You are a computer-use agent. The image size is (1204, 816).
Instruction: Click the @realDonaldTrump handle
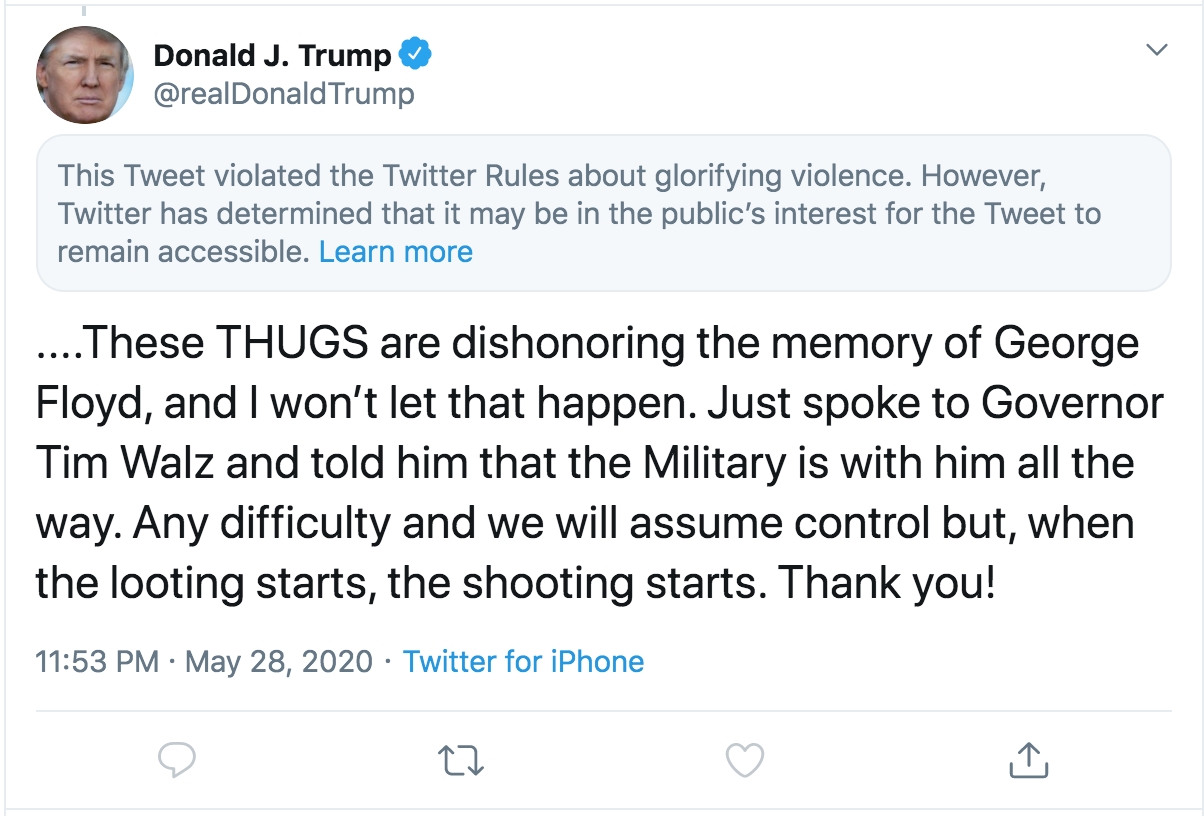(x=283, y=94)
